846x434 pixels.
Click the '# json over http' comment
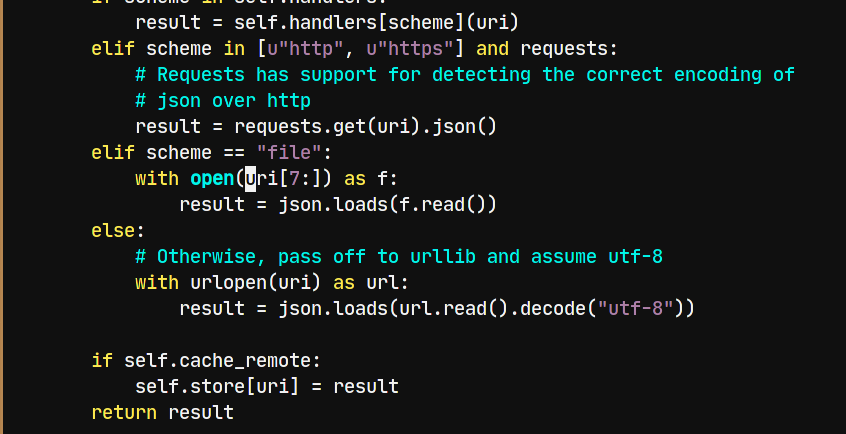pyautogui.click(x=223, y=100)
